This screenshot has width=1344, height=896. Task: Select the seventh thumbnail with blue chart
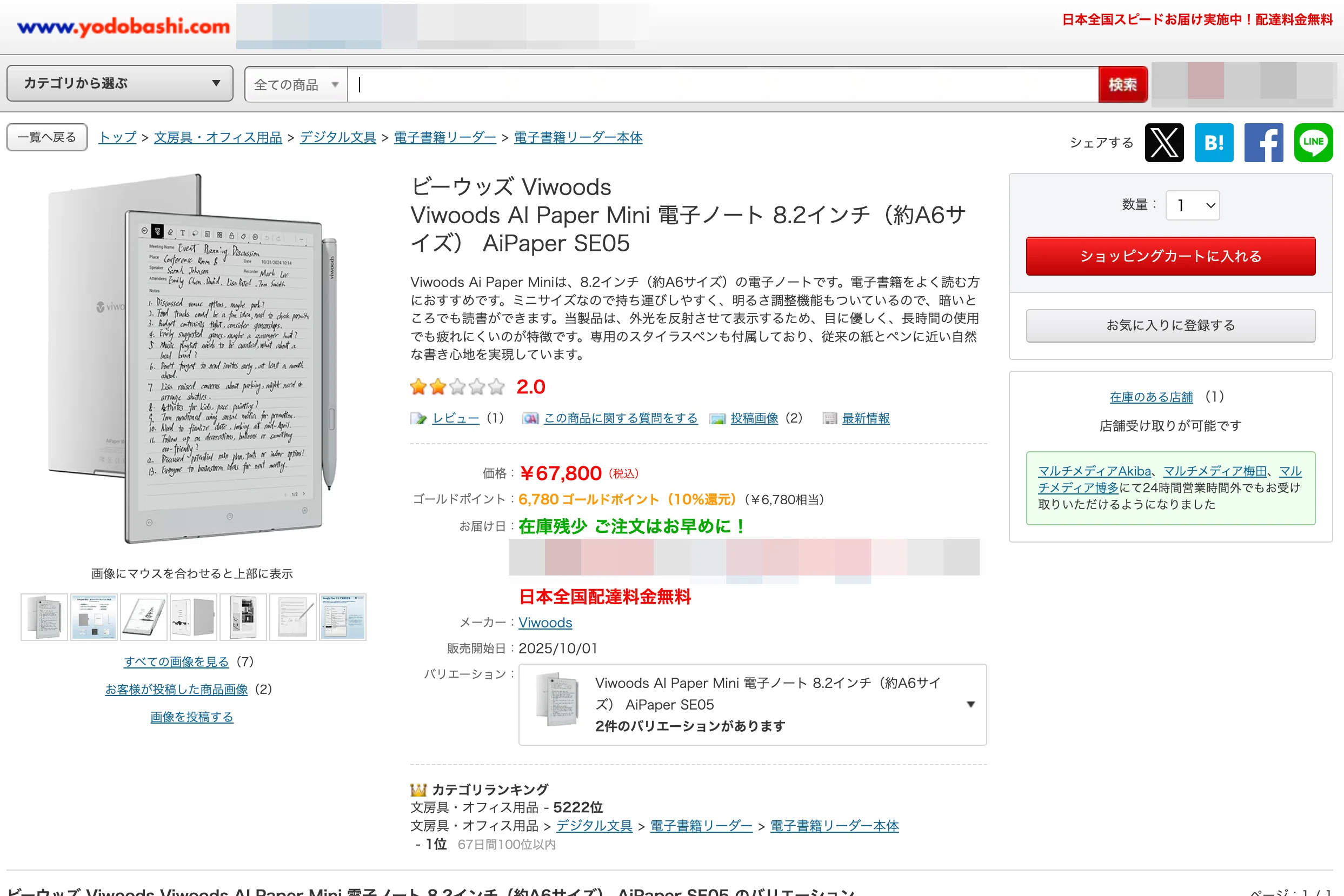343,617
